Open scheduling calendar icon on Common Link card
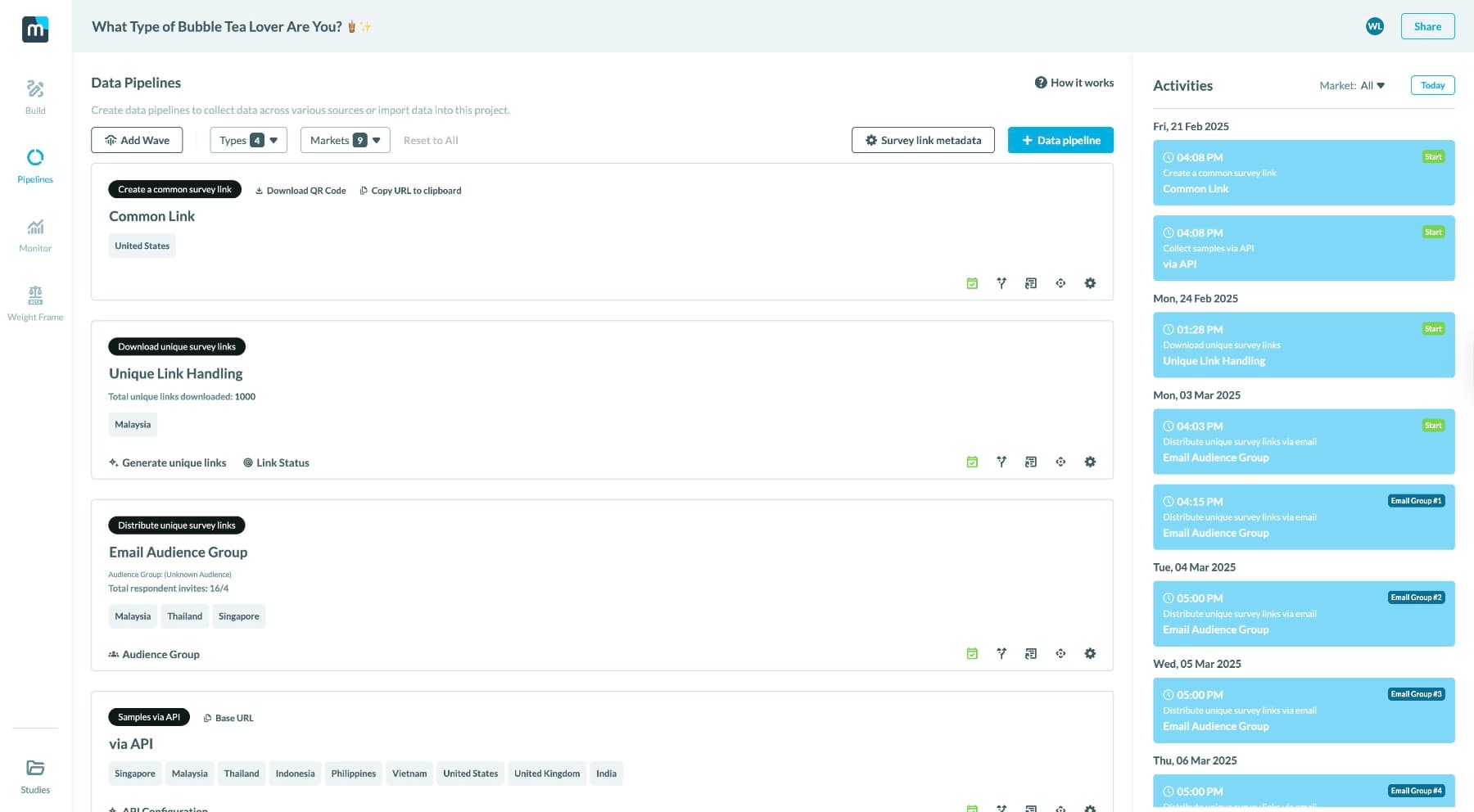Screen dimensions: 1474x812 (x=972, y=282)
